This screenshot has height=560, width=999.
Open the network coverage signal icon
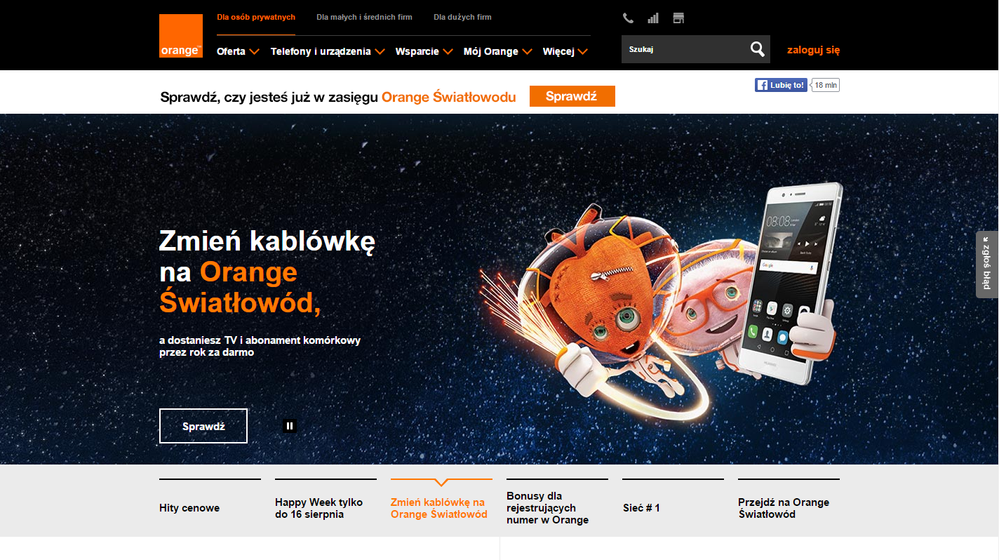653,18
